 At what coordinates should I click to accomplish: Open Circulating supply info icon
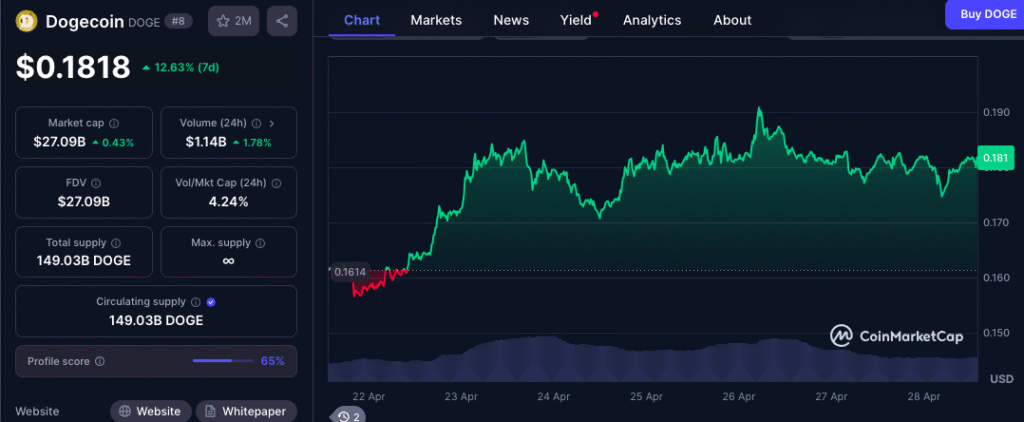[195, 302]
